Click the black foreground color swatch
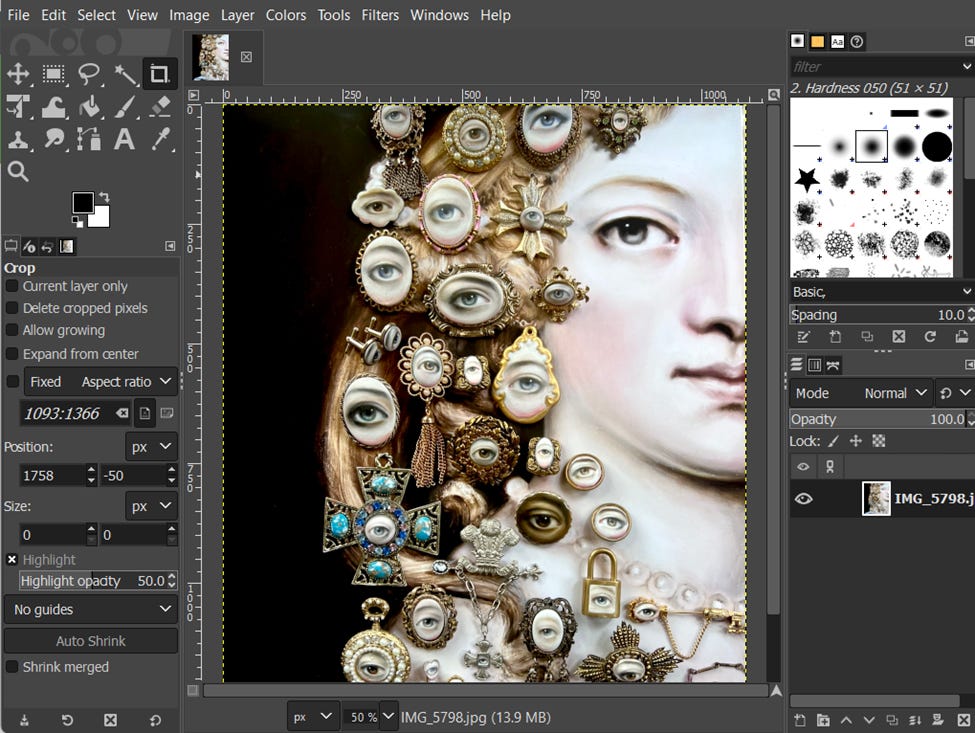 tap(83, 203)
